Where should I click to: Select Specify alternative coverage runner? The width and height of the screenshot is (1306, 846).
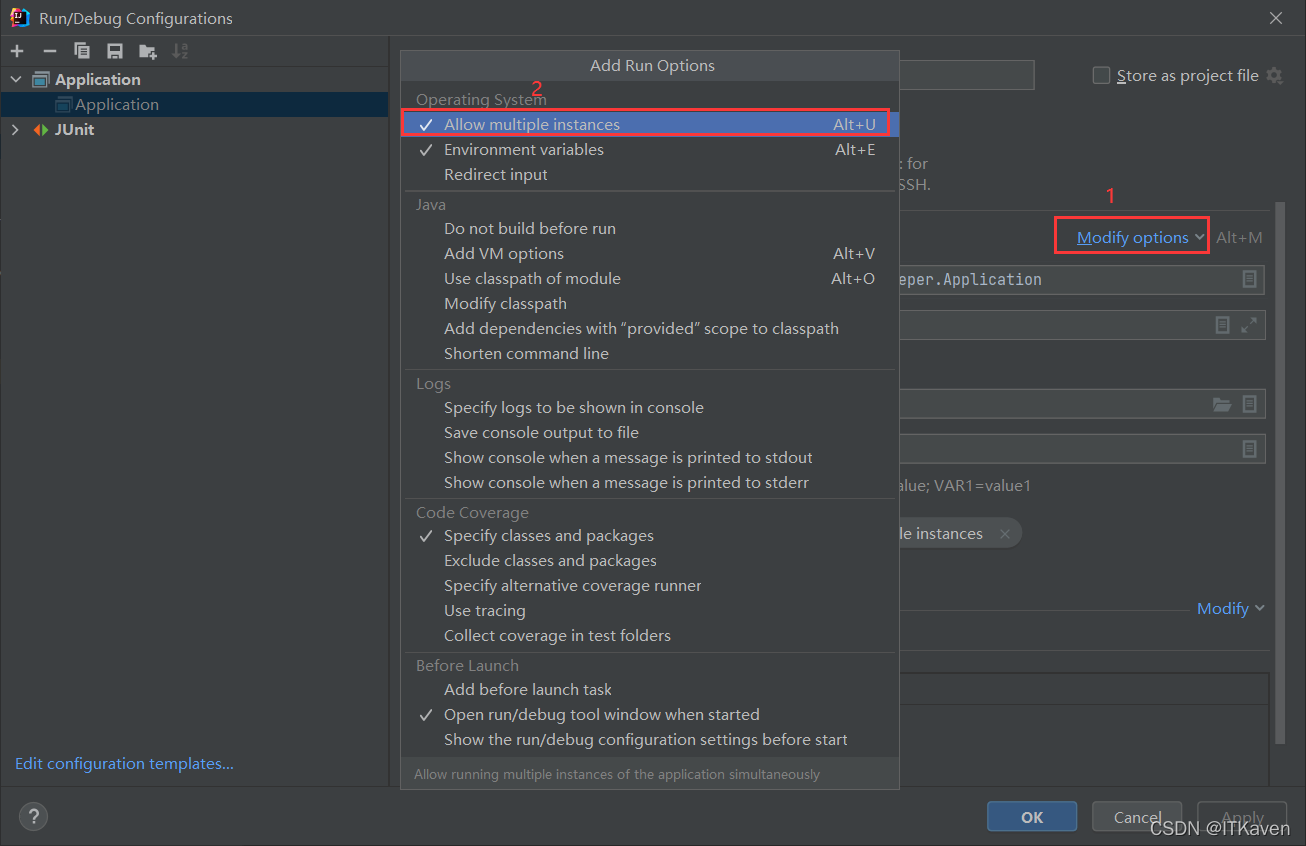click(650, 586)
